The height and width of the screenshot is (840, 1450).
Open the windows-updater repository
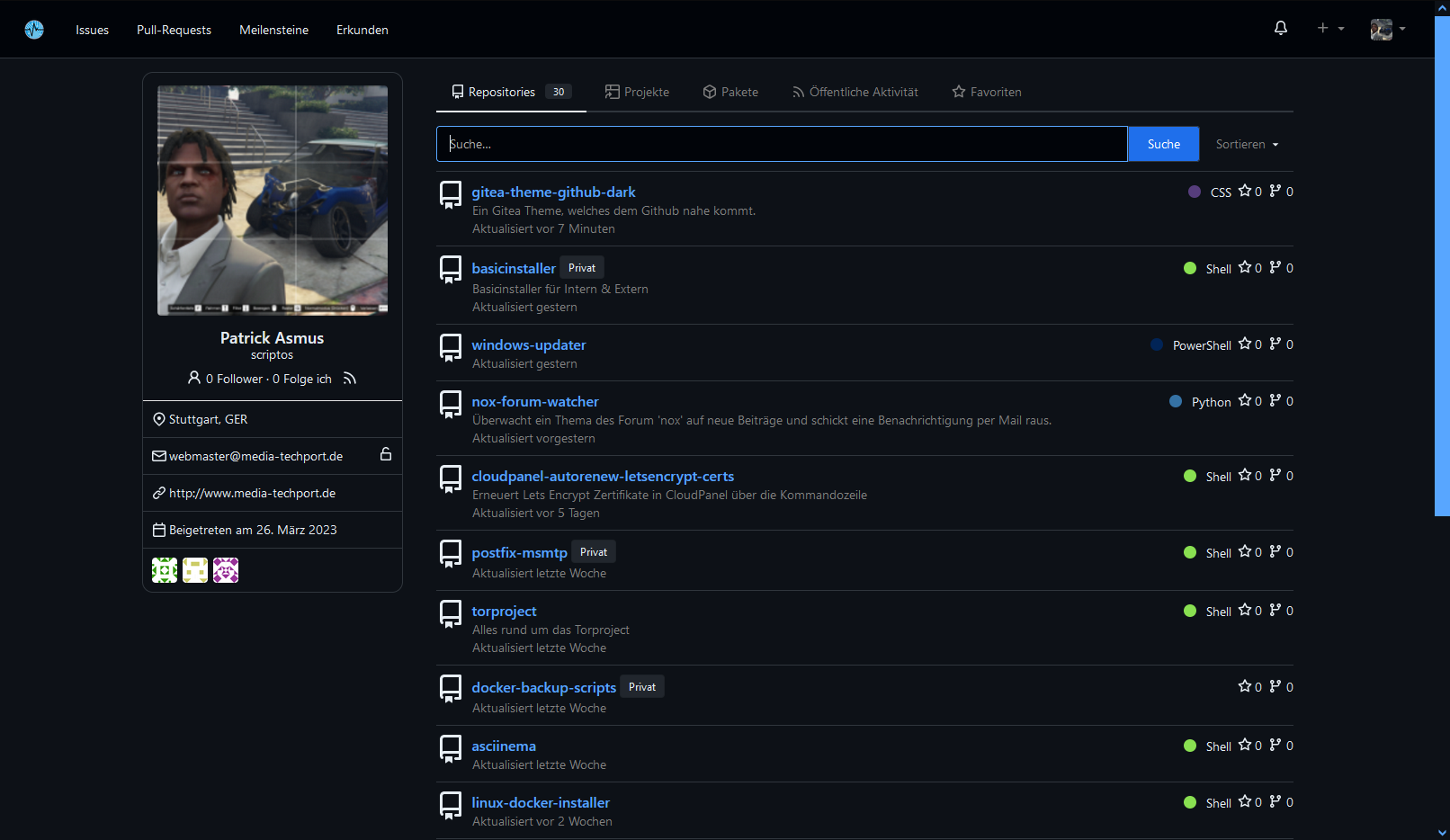529,344
